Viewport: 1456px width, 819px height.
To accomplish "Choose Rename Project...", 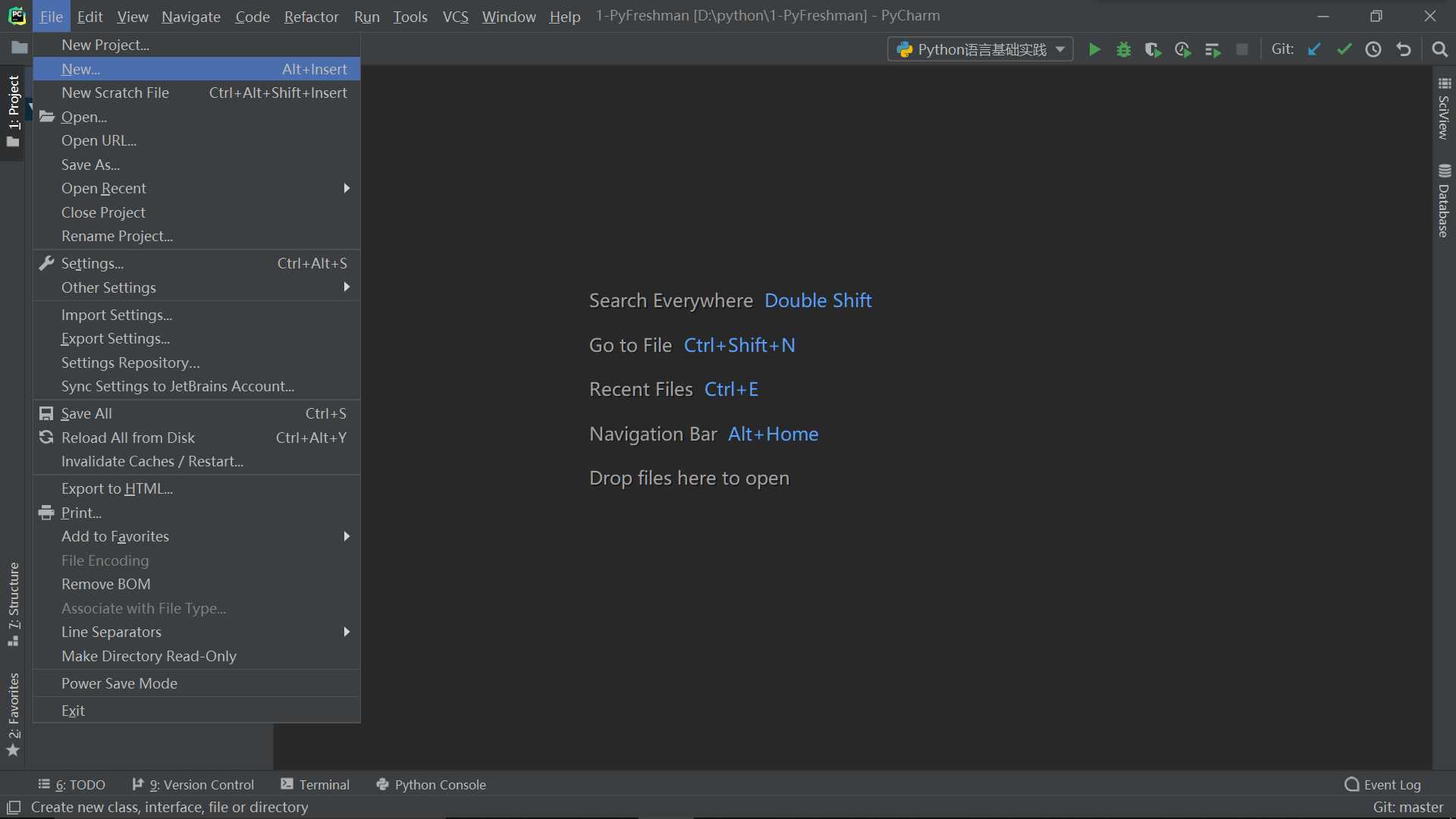I will [196, 236].
